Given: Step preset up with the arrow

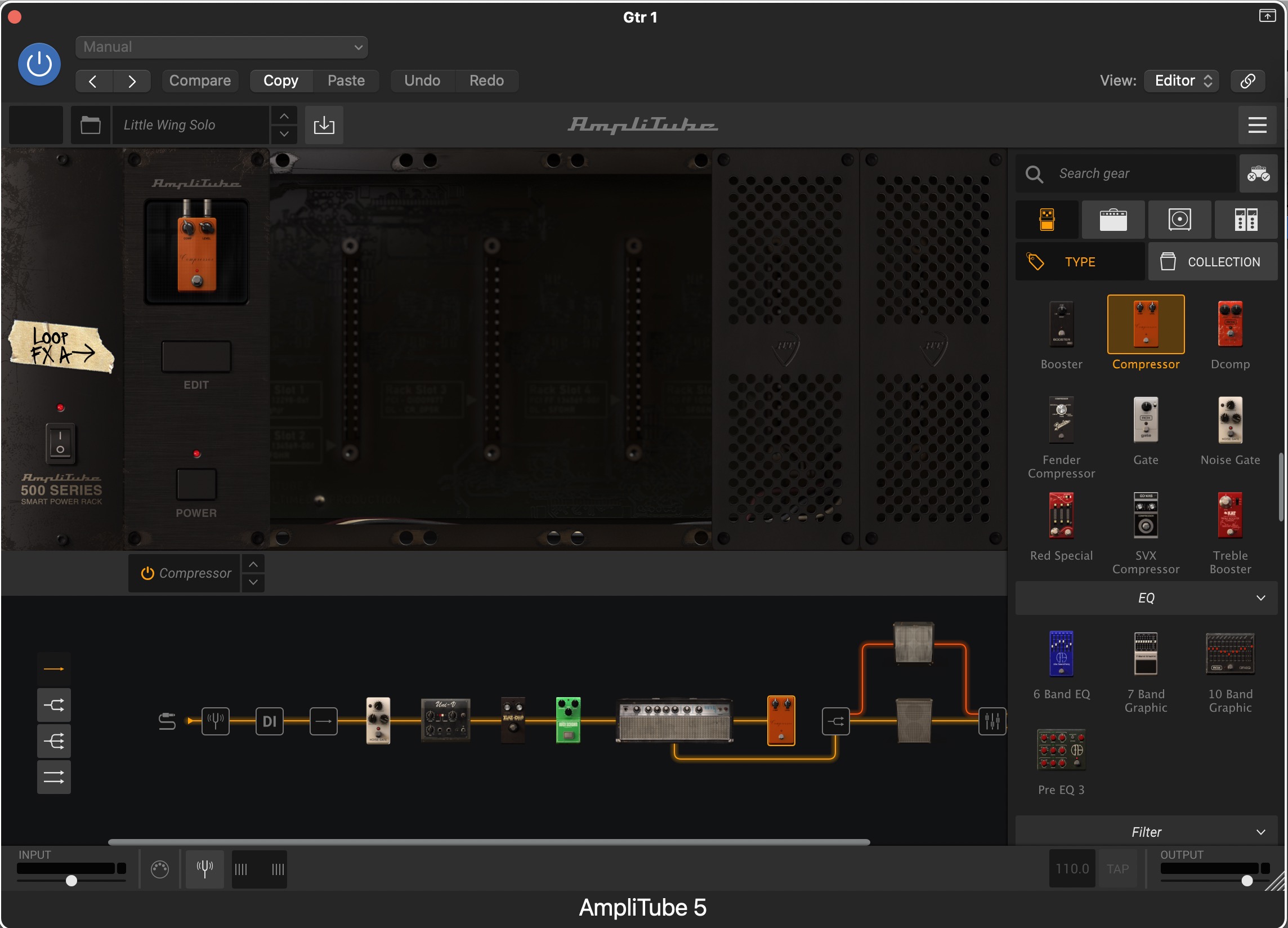Looking at the screenshot, I should (x=284, y=116).
